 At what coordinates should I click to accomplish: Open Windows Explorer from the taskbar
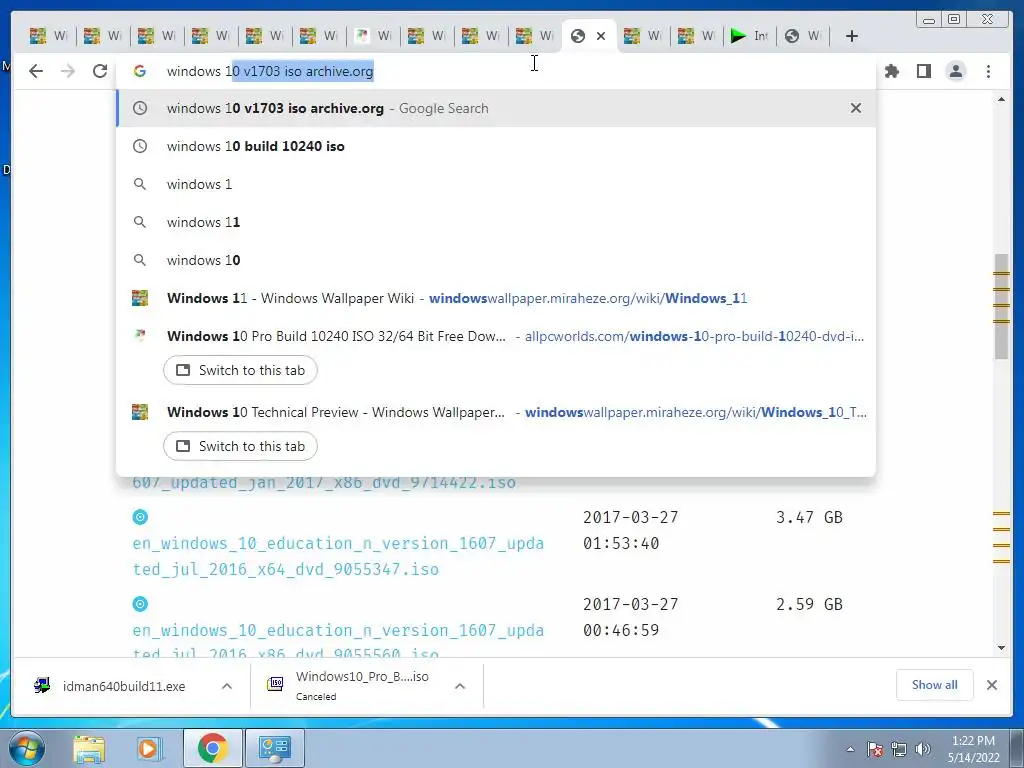click(89, 748)
